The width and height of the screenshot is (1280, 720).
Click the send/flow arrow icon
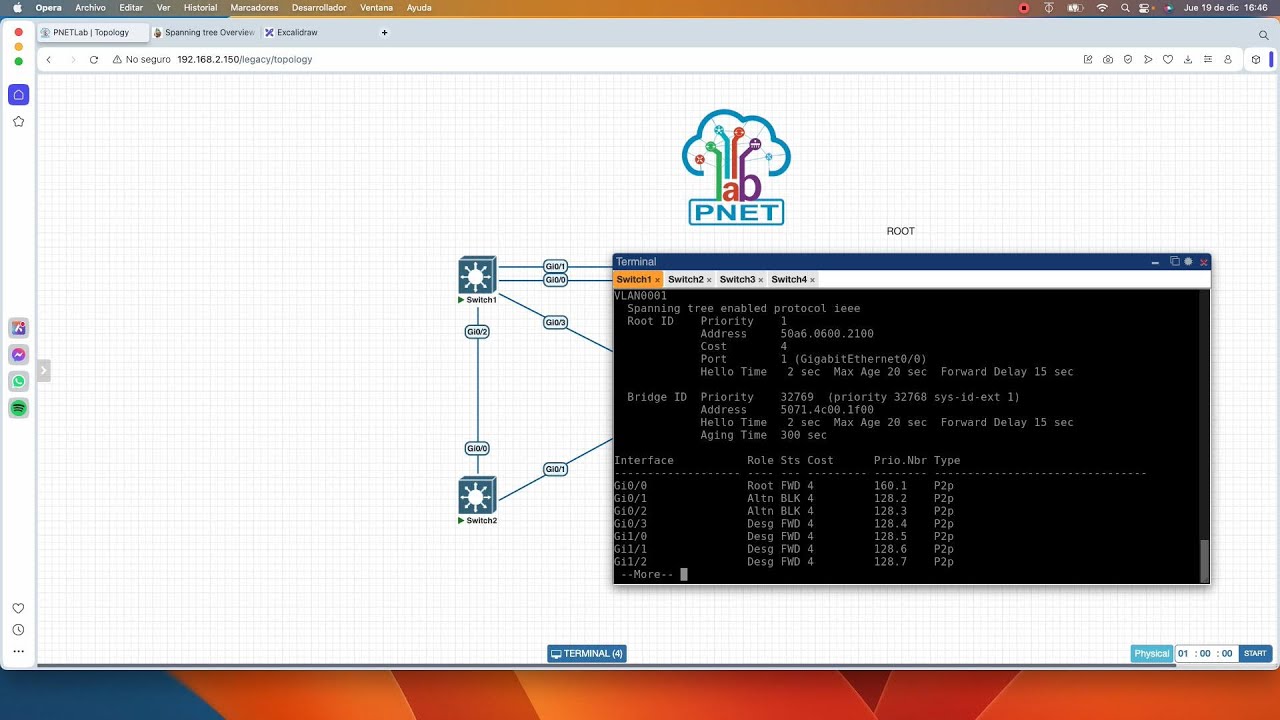click(x=1148, y=59)
